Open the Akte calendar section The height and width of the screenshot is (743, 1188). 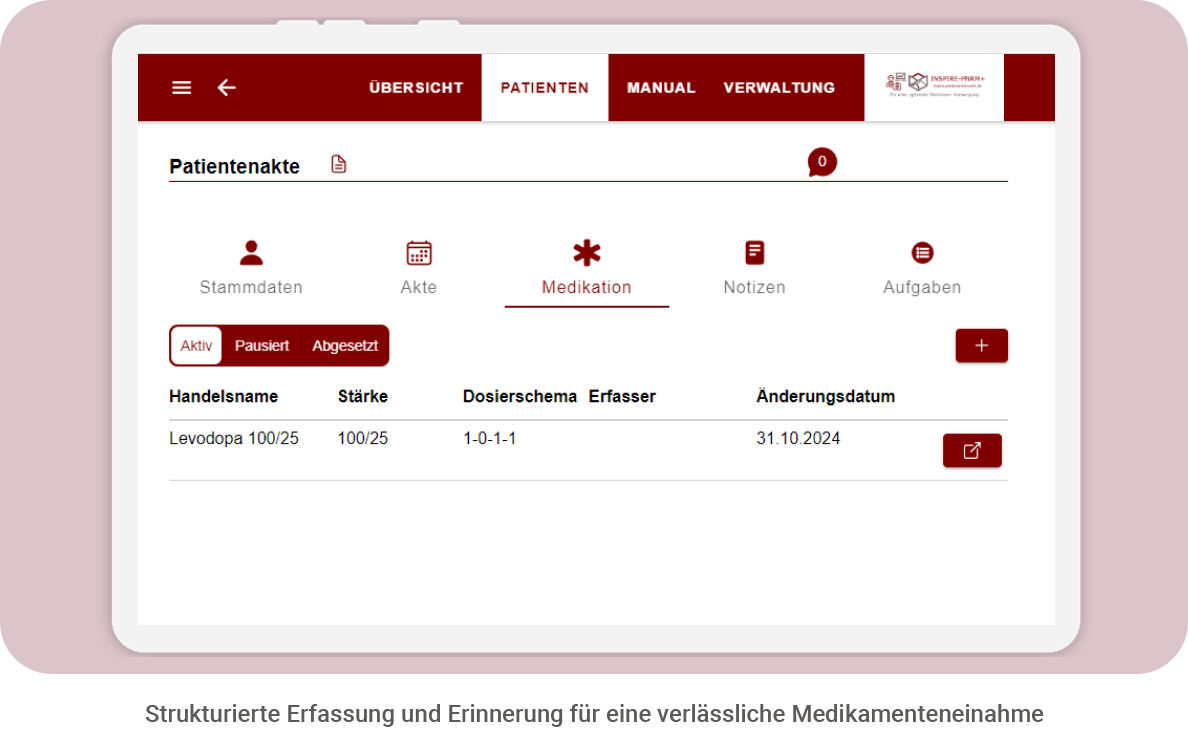[x=418, y=267]
